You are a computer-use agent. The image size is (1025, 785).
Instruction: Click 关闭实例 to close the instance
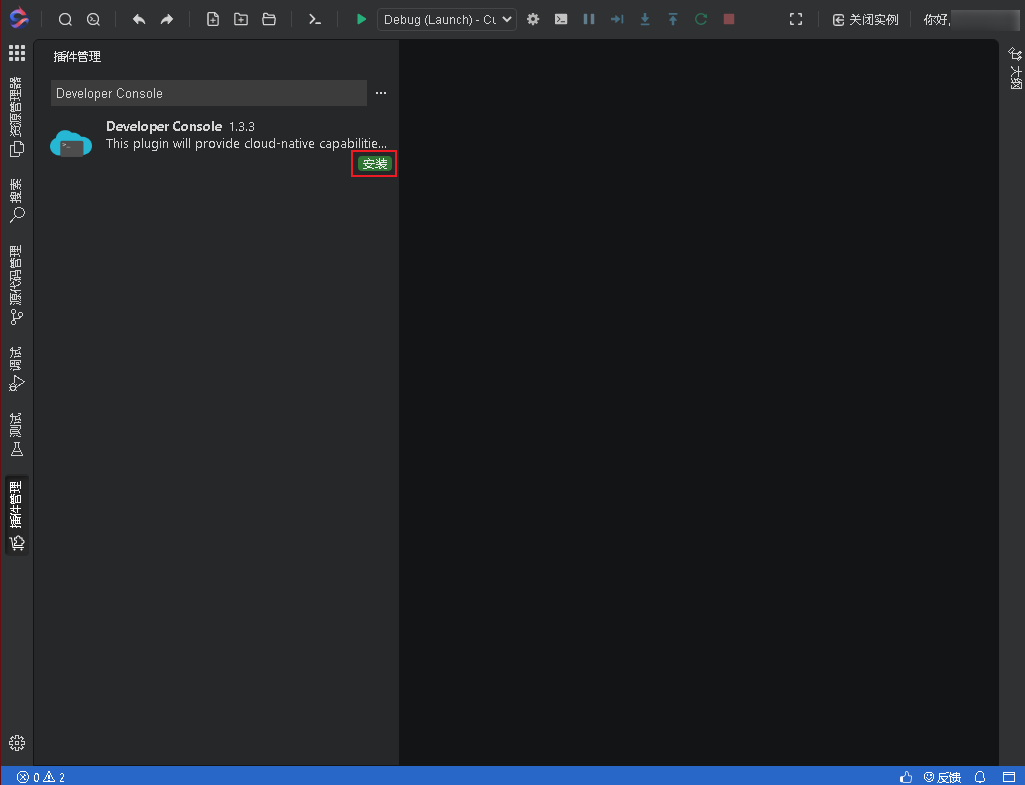tap(865, 20)
